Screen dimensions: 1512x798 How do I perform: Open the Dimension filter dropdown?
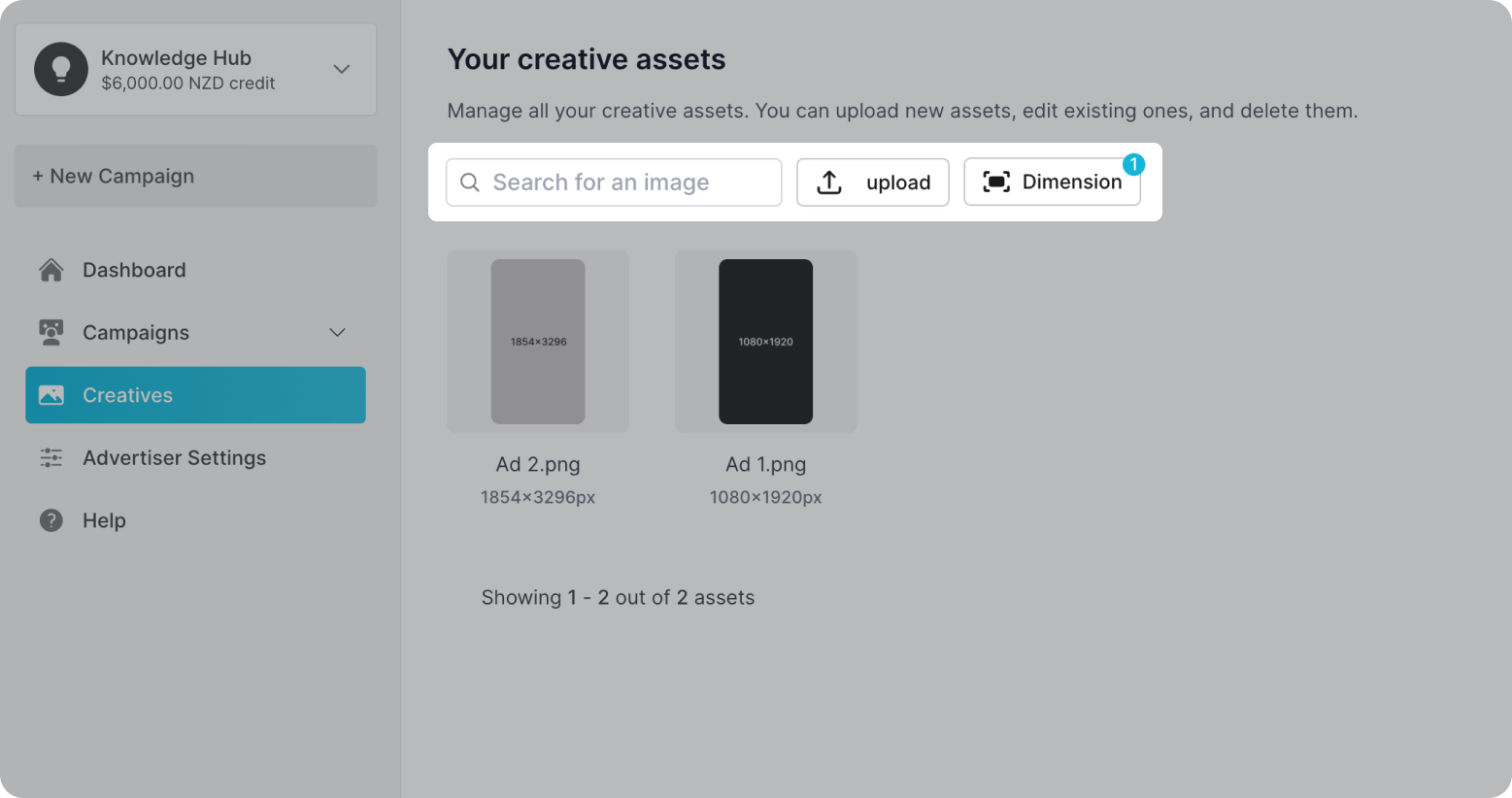point(1052,183)
